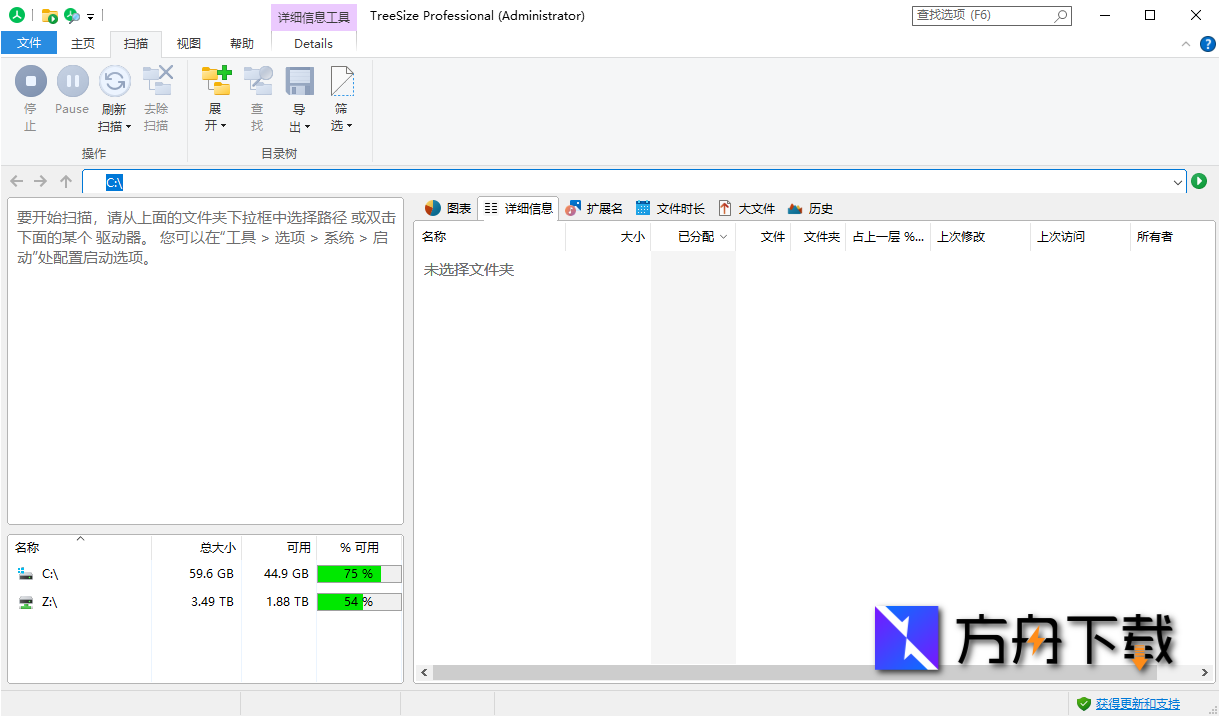This screenshot has width=1220, height=717.
Task: Open Help via the blue question mark icon
Action: (x=1207, y=44)
